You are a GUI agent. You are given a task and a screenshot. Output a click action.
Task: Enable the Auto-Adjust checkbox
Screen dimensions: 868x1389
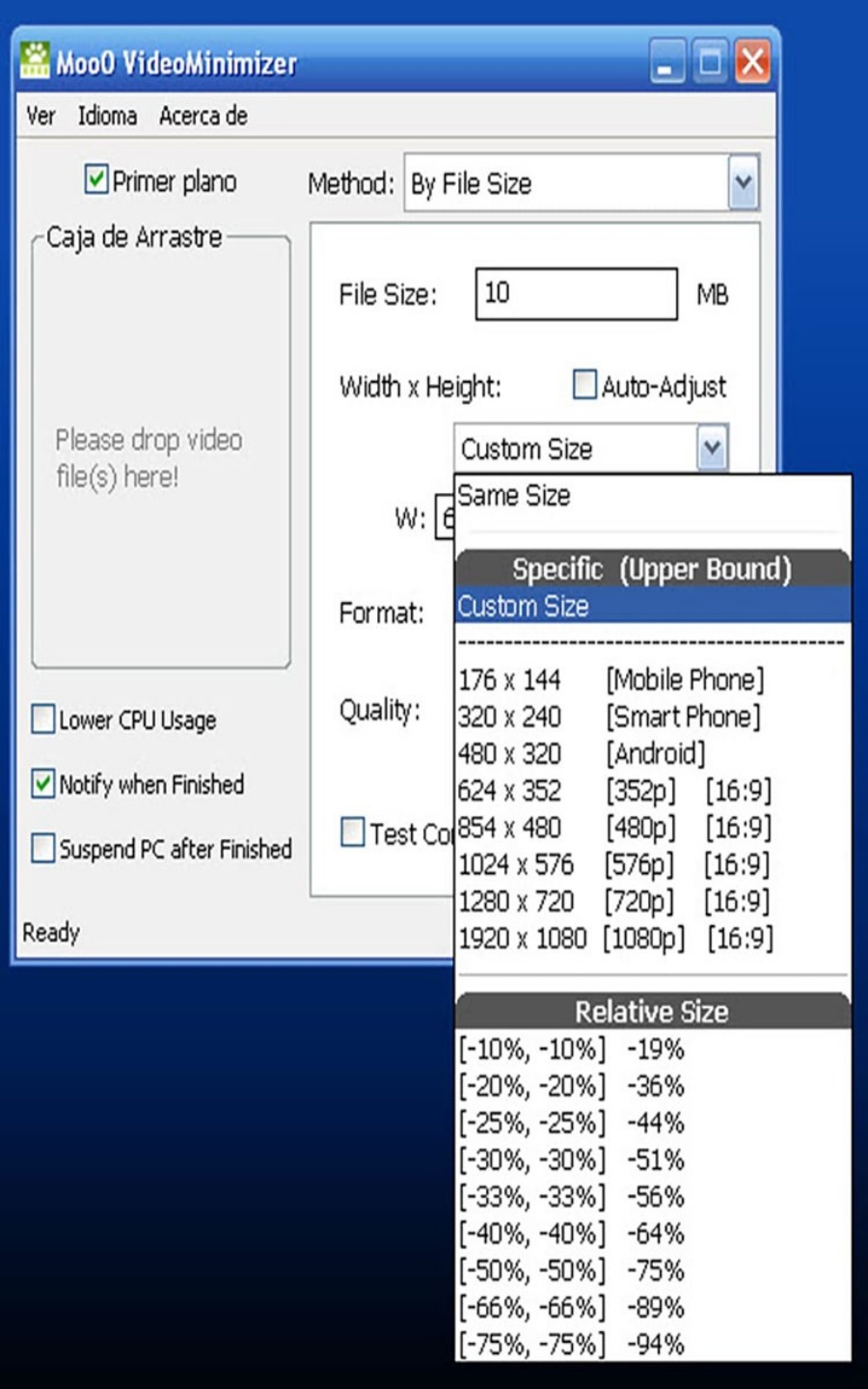pyautogui.click(x=584, y=385)
